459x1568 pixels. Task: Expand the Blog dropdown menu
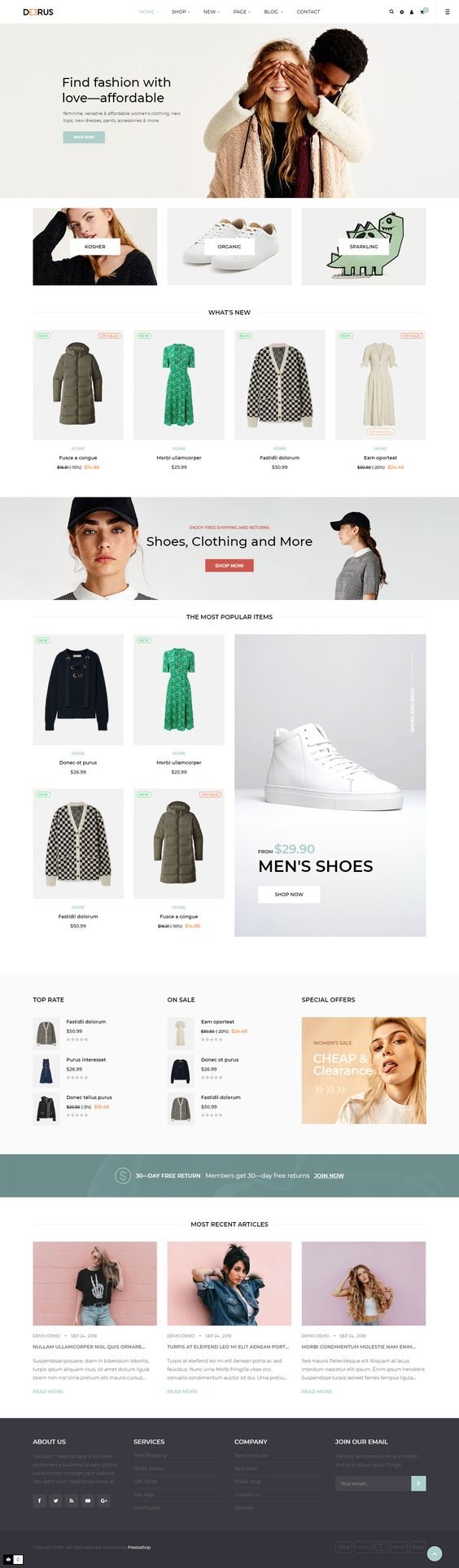click(273, 12)
